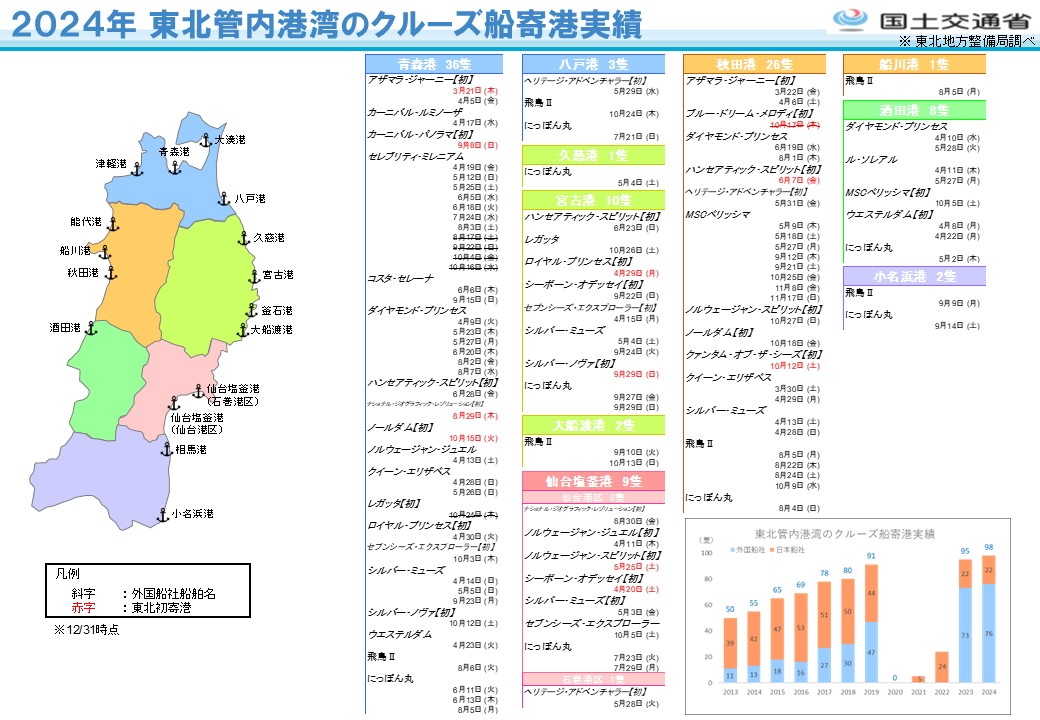Click ブルー・ドリーム・メロディ【初】 in 秋田港 list
The width and height of the screenshot is (1040, 720).
pyautogui.click(x=749, y=113)
